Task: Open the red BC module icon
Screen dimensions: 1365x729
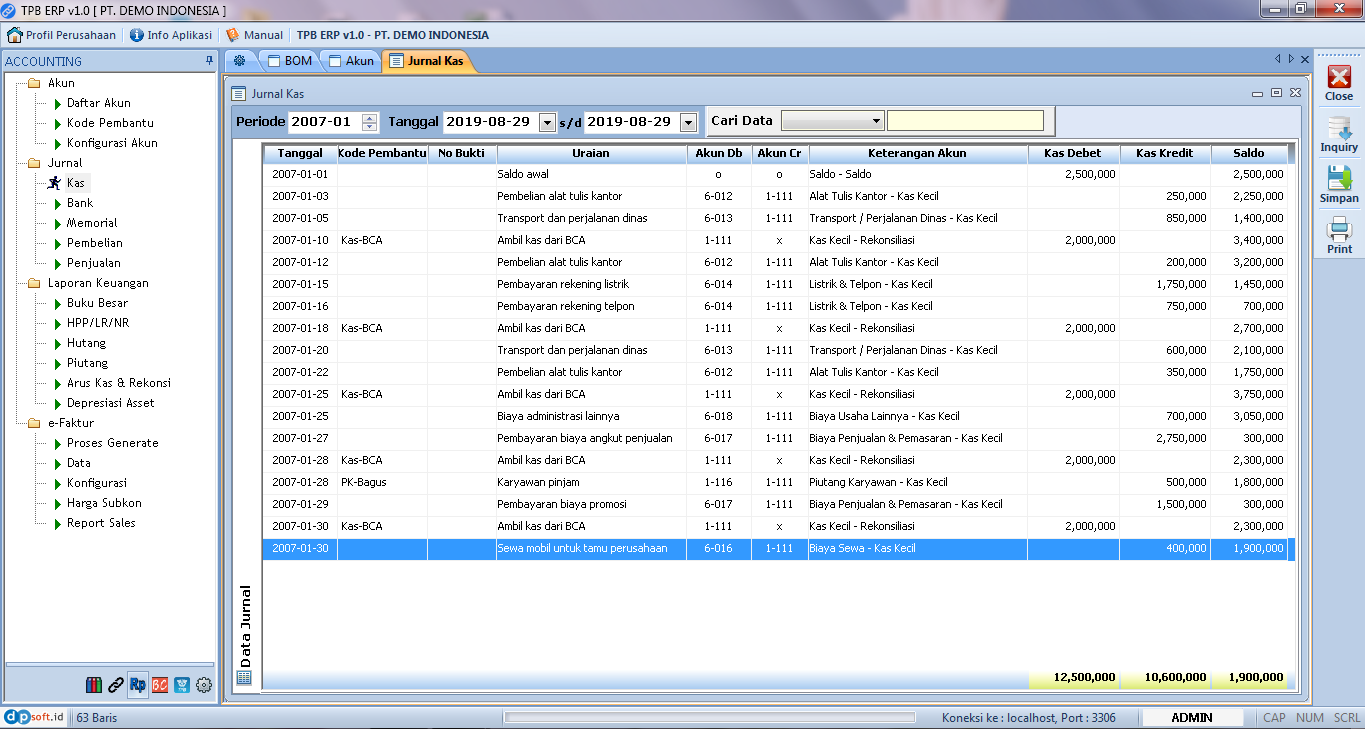Action: (160, 685)
